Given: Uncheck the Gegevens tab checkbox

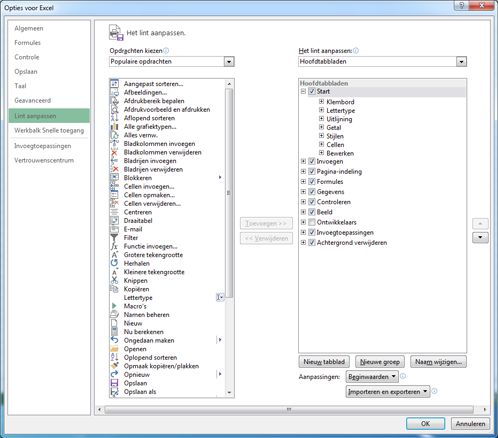Looking at the screenshot, I should click(x=312, y=192).
